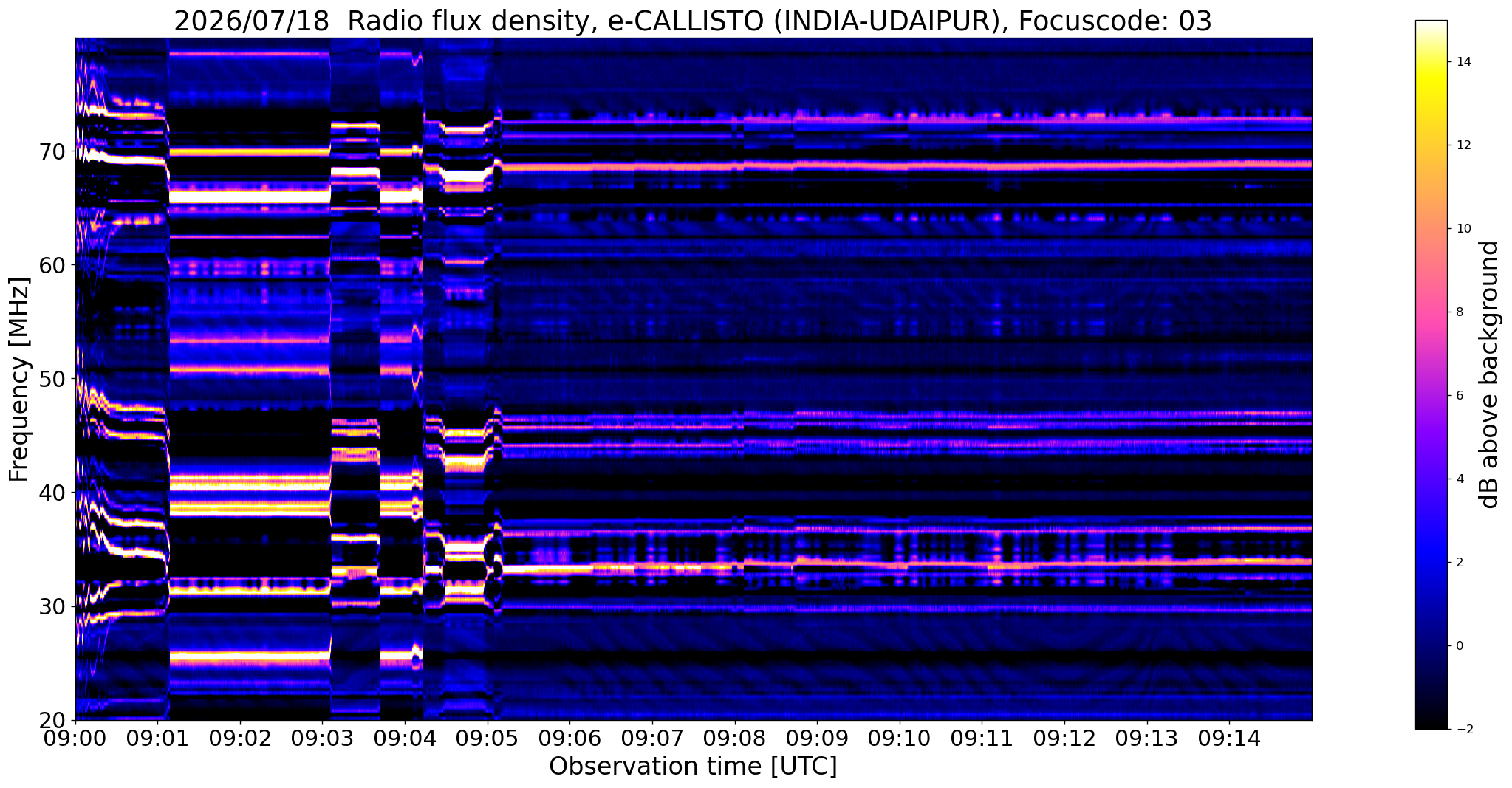Image resolution: width=1512 pixels, height=788 pixels.
Task: Click the white top end of the colorbar
Action: click(x=1431, y=24)
